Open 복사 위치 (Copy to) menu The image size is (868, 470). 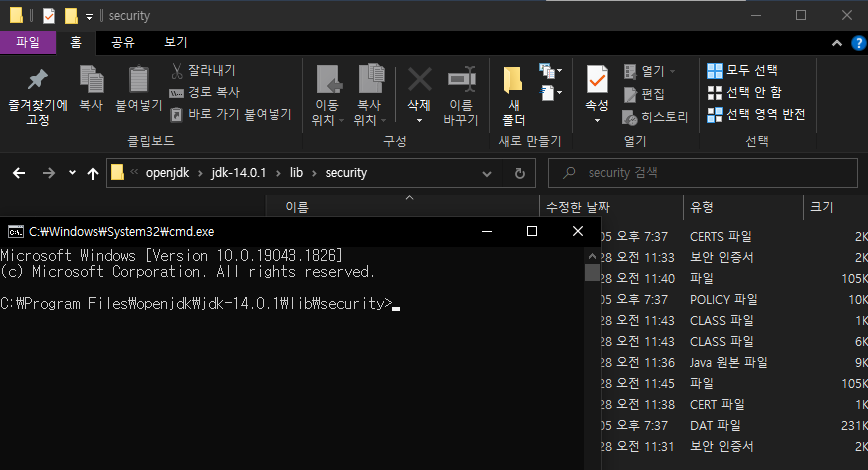click(369, 96)
